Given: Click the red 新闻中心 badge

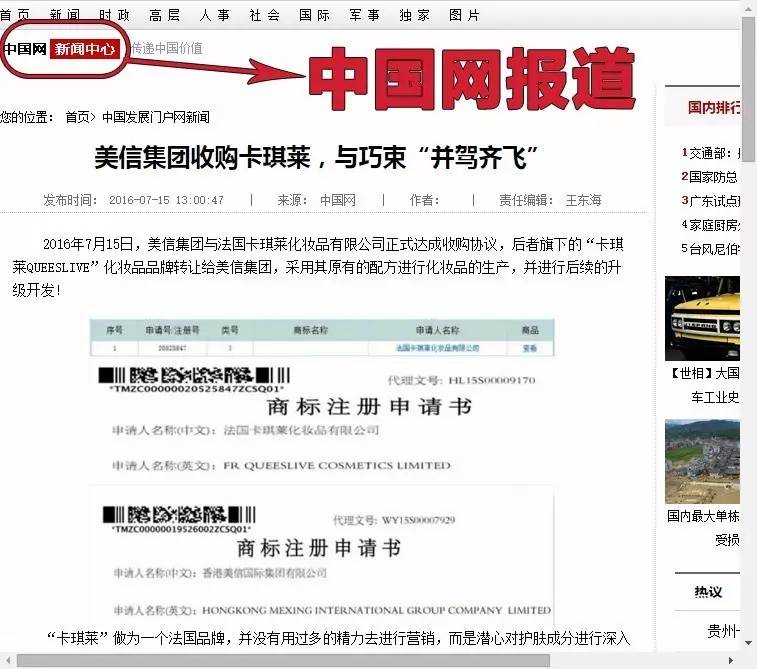Looking at the screenshot, I should click(x=84, y=49).
